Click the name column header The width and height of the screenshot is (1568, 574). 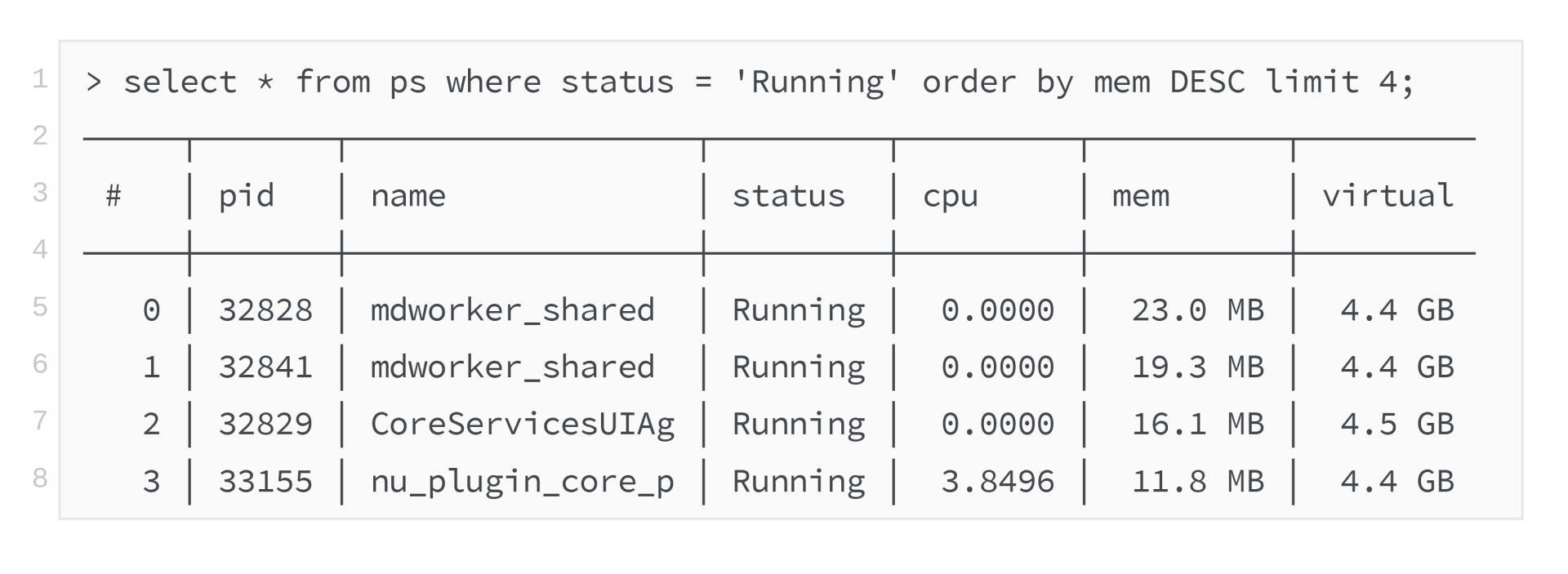[x=408, y=197]
